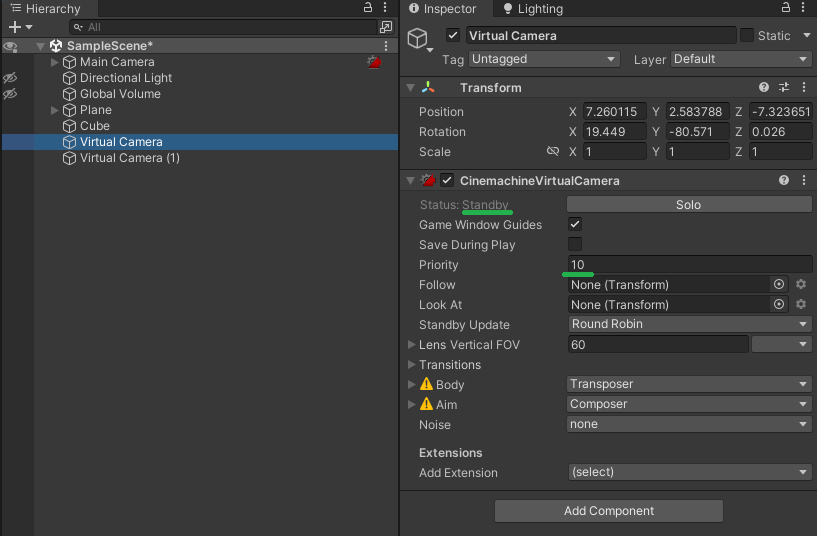Open Follow field gear settings
817x536 pixels.
click(801, 284)
